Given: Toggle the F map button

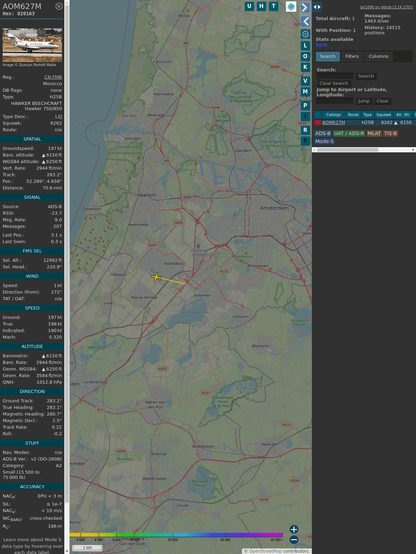Looking at the screenshot, I should (x=305, y=141).
